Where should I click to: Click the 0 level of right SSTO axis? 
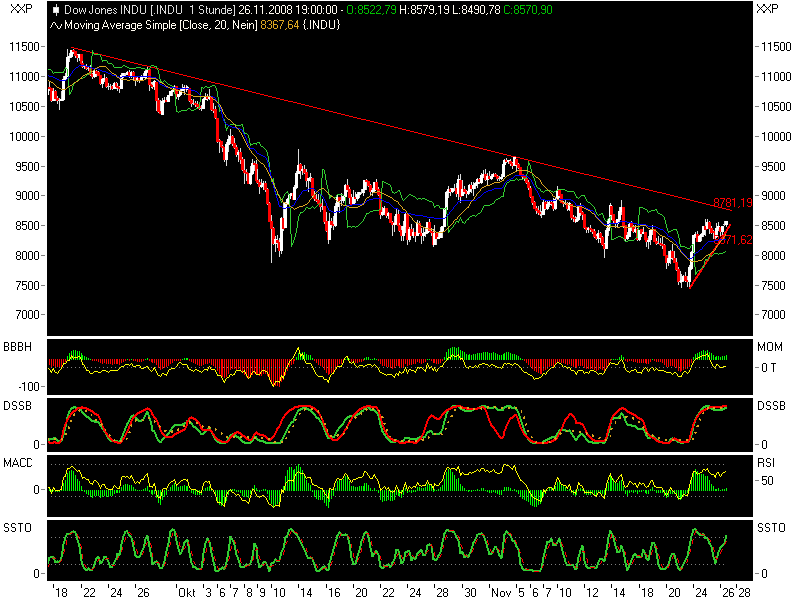tap(764, 573)
